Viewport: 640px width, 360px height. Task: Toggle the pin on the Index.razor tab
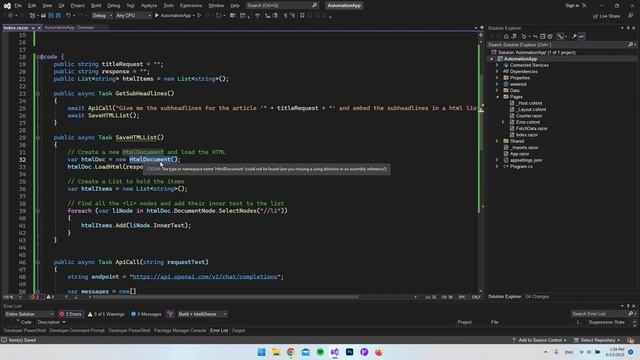pyautogui.click(x=33, y=28)
